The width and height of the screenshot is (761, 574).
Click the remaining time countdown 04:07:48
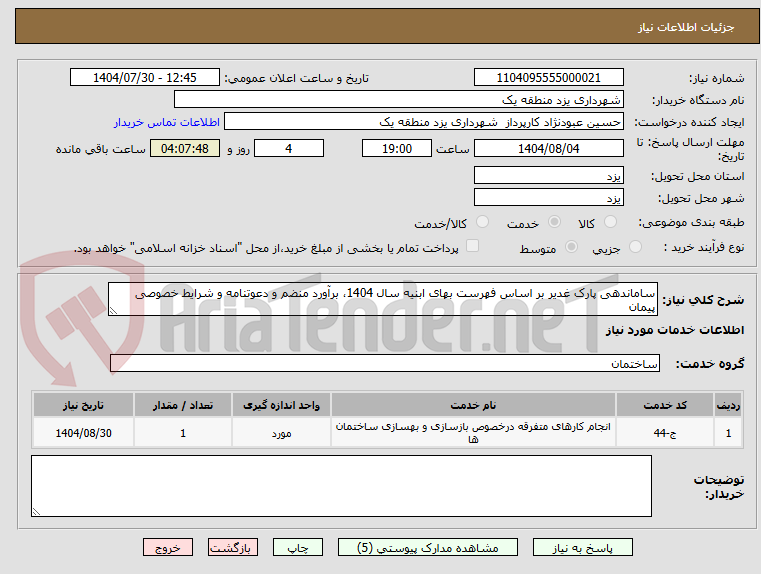point(184,148)
